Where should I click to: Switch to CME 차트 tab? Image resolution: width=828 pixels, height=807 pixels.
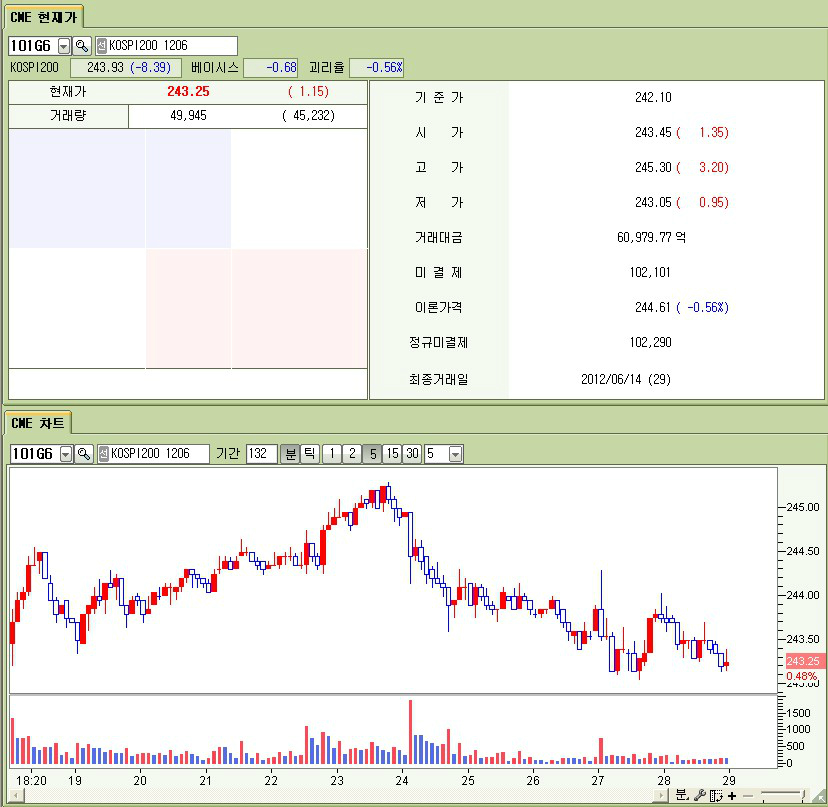click(37, 423)
